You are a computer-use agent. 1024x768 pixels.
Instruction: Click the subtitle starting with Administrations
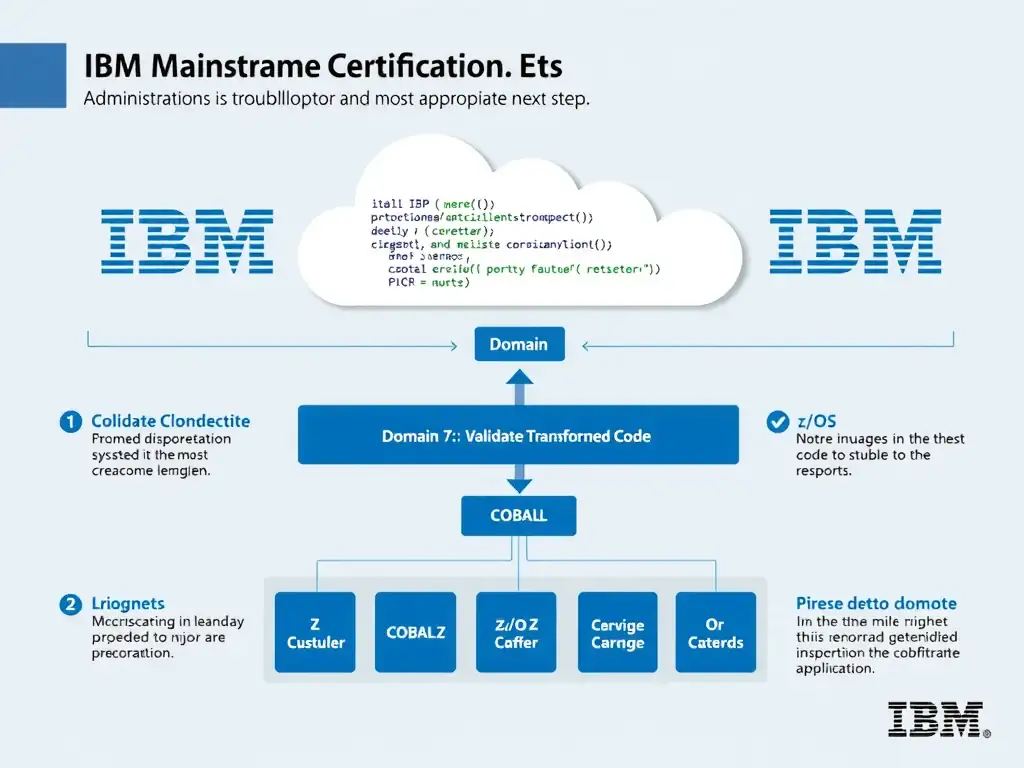coord(336,99)
